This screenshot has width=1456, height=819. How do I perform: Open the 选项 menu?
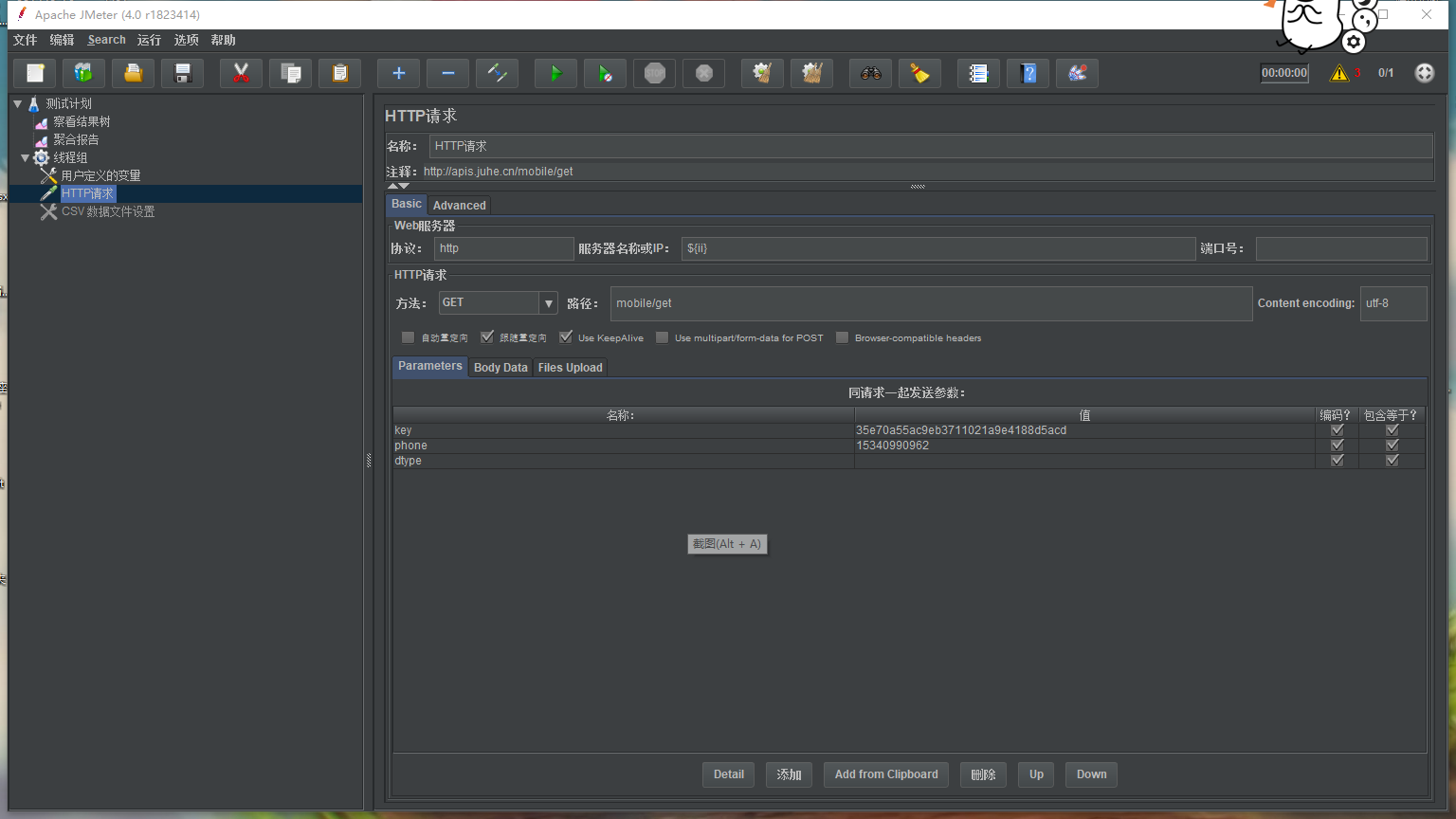click(x=186, y=40)
